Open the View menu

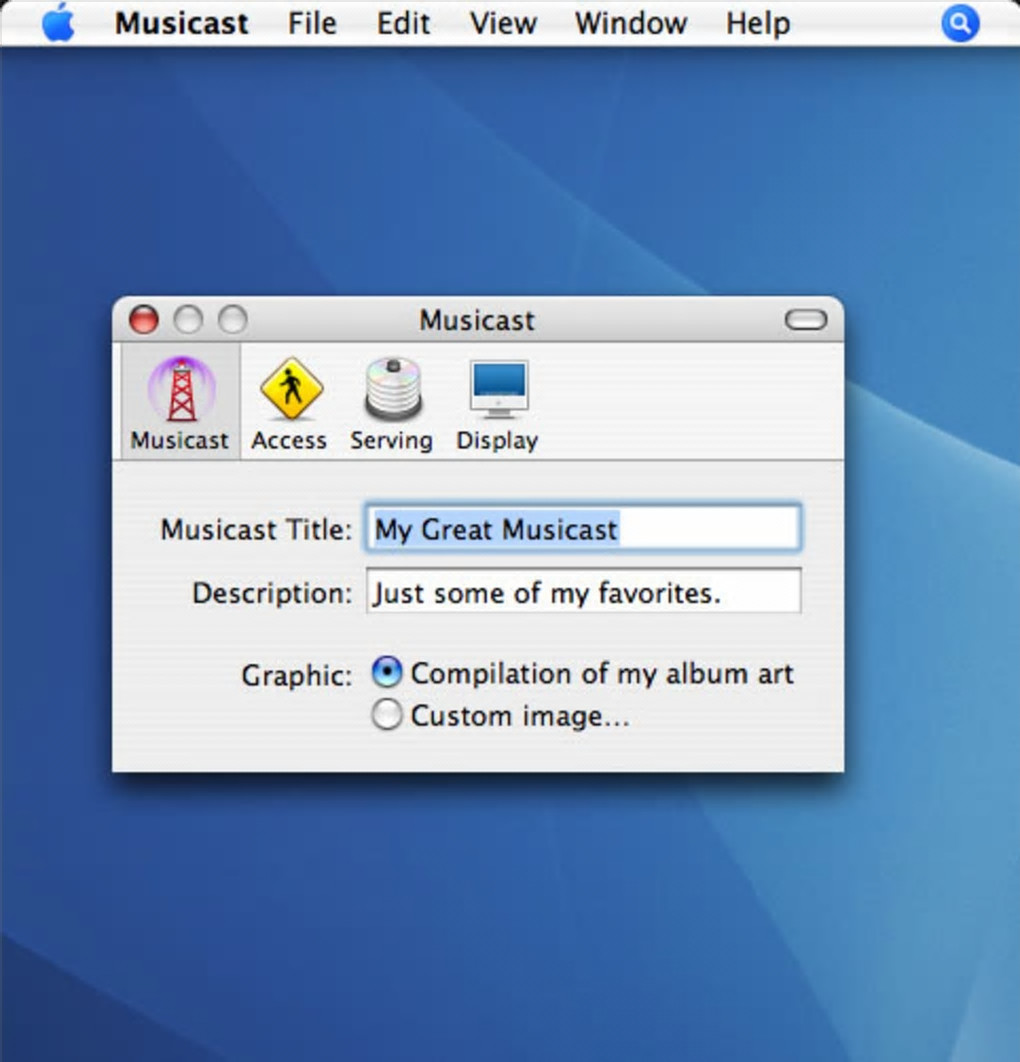503,24
